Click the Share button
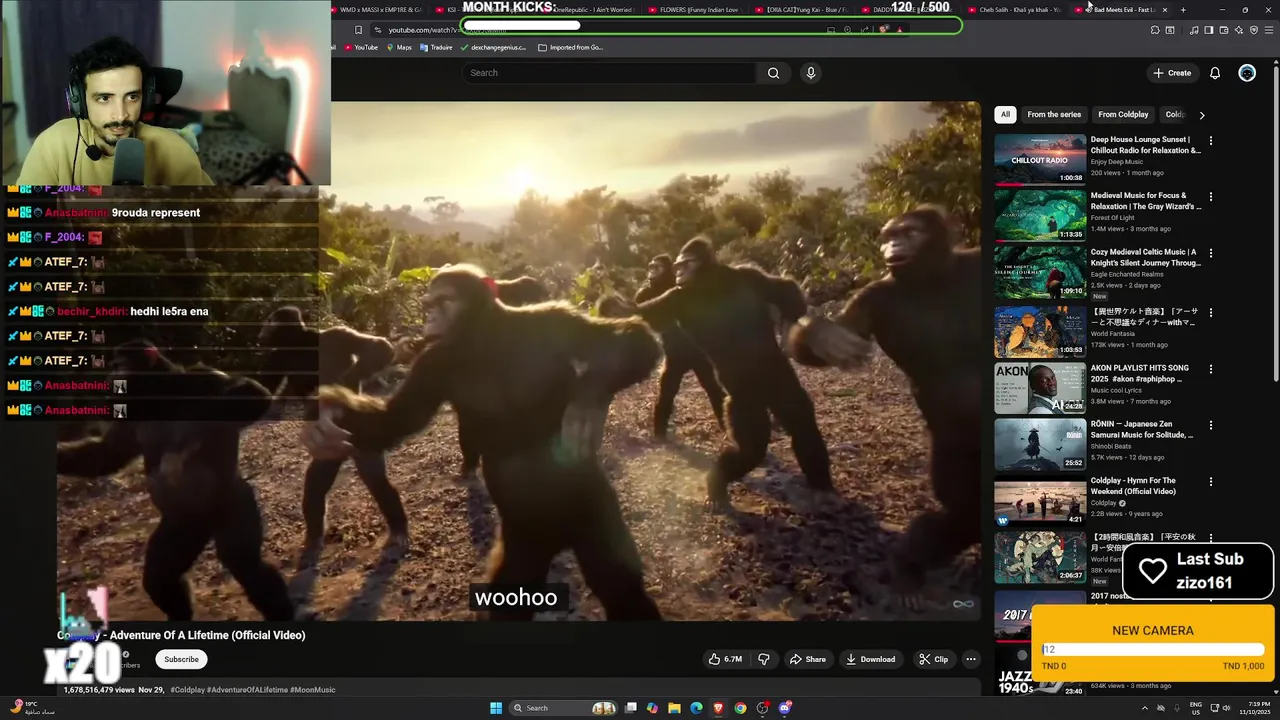The width and height of the screenshot is (1280, 720). [x=808, y=659]
